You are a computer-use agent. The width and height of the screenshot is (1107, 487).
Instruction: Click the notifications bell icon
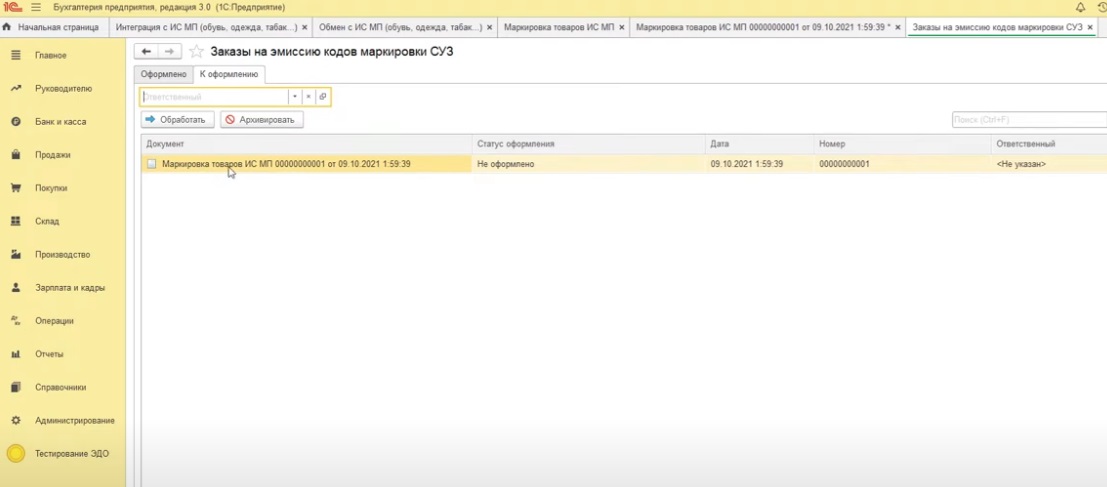click(x=1080, y=7)
